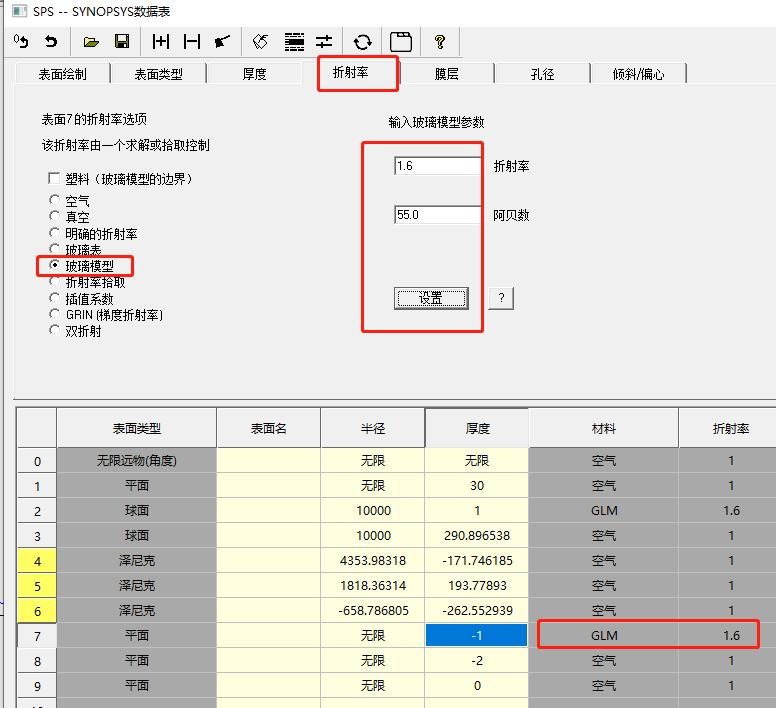
Task: Click the yellow question mark help icon
Action: pyautogui.click(x=439, y=42)
